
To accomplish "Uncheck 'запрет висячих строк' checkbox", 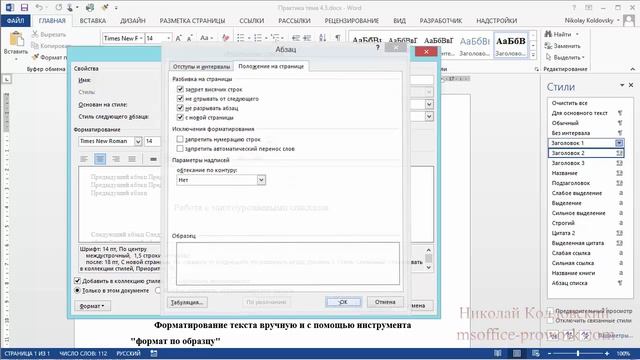I will [x=180, y=89].
